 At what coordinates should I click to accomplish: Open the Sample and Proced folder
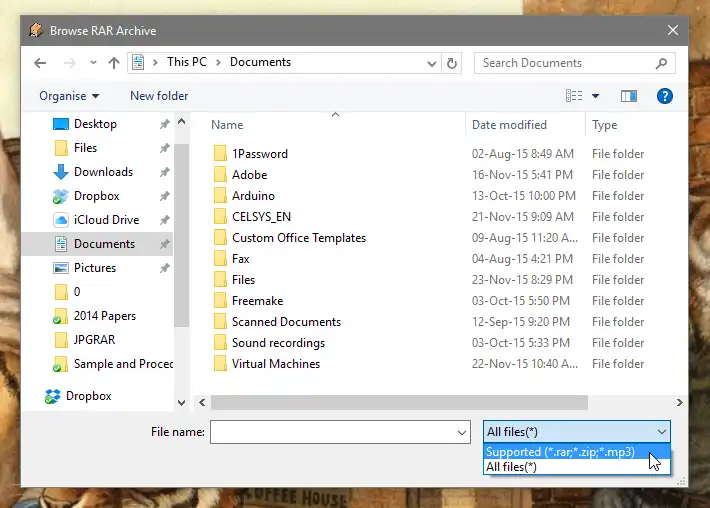pyautogui.click(x=123, y=364)
